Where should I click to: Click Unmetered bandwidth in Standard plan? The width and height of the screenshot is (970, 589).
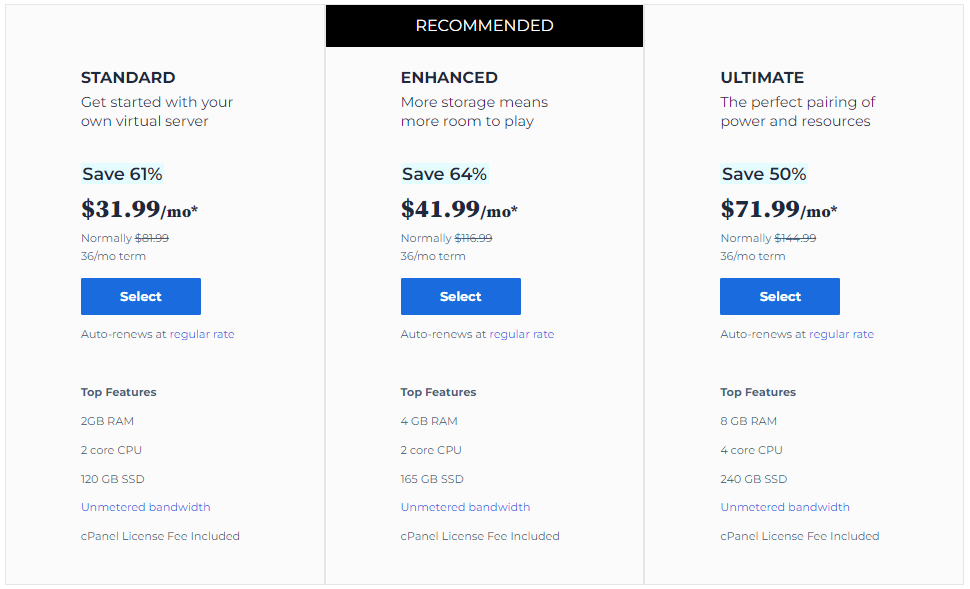tap(145, 507)
